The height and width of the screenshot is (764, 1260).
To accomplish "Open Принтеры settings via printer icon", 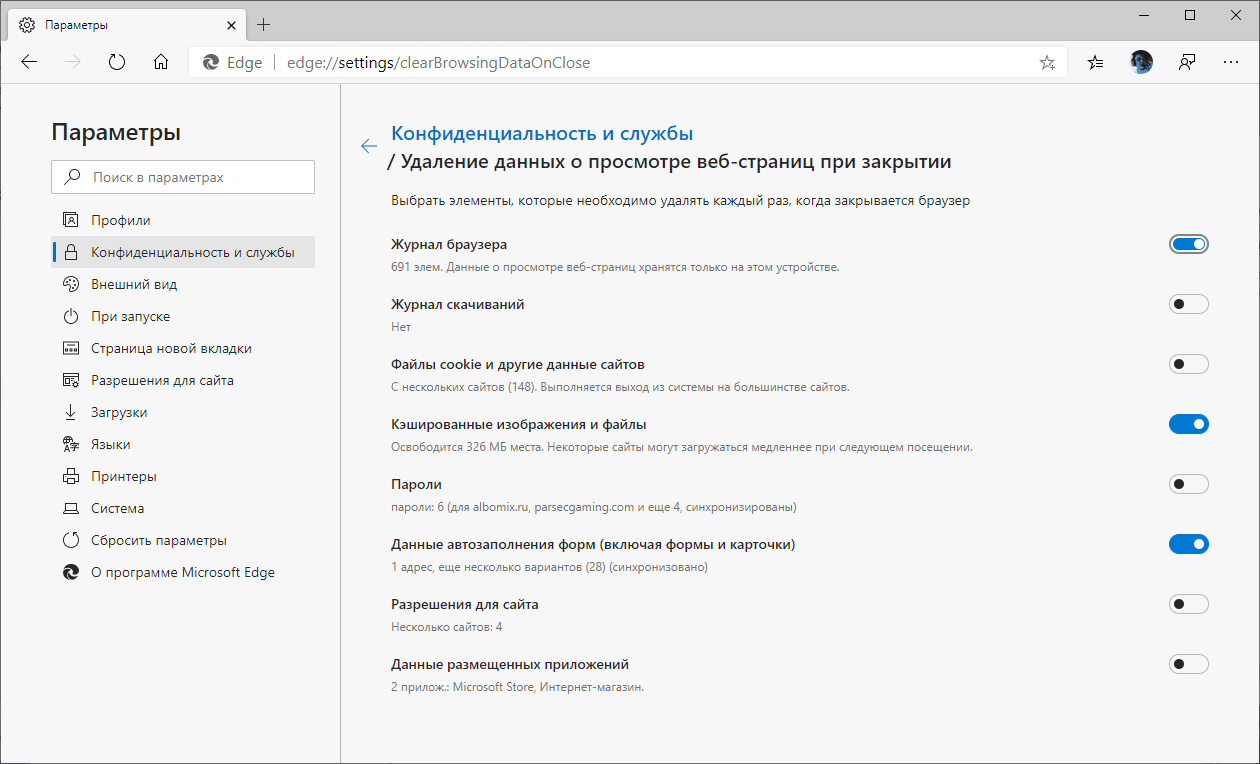I will (71, 476).
